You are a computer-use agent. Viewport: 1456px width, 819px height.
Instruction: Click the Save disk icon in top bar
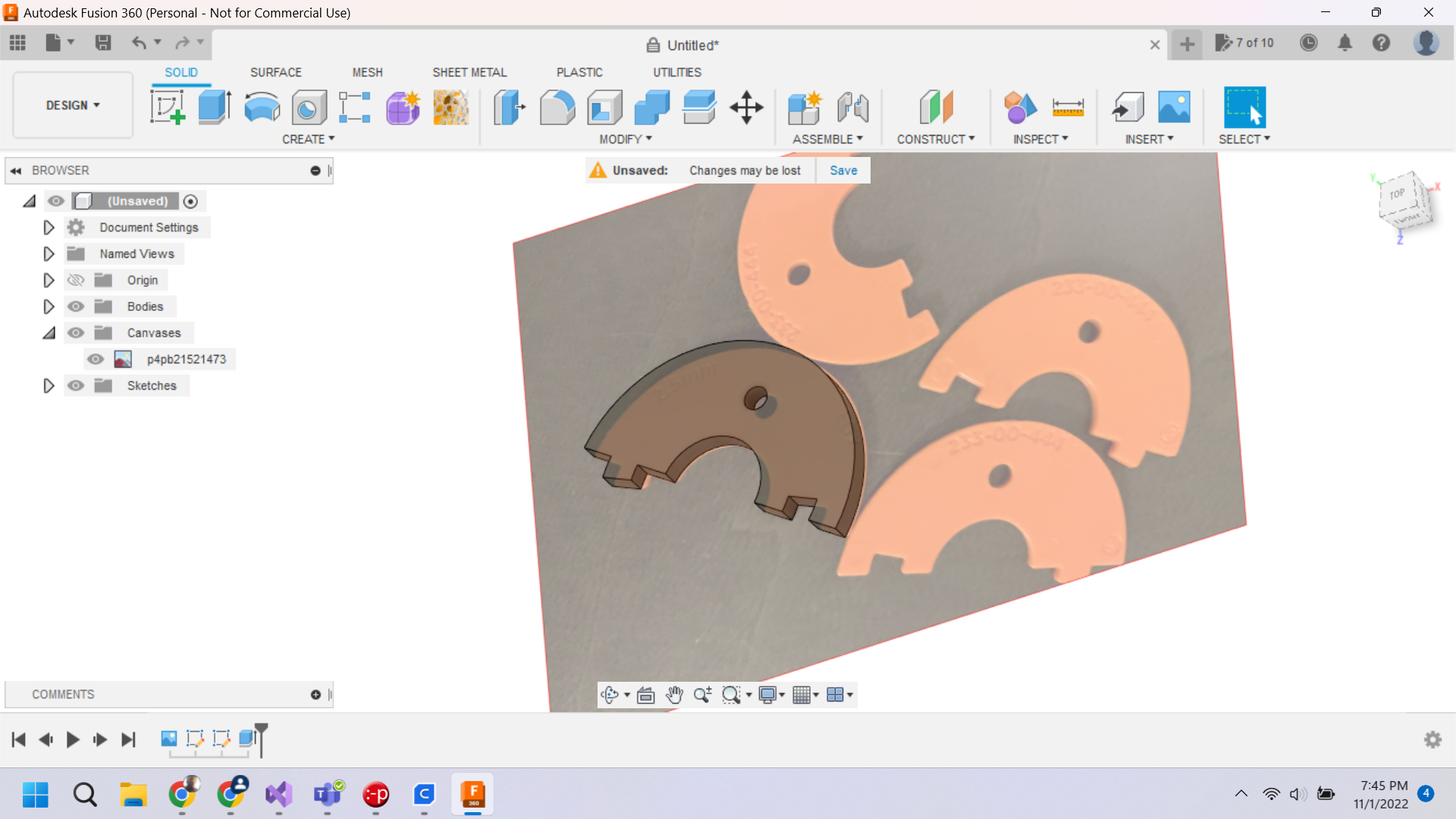tap(103, 43)
